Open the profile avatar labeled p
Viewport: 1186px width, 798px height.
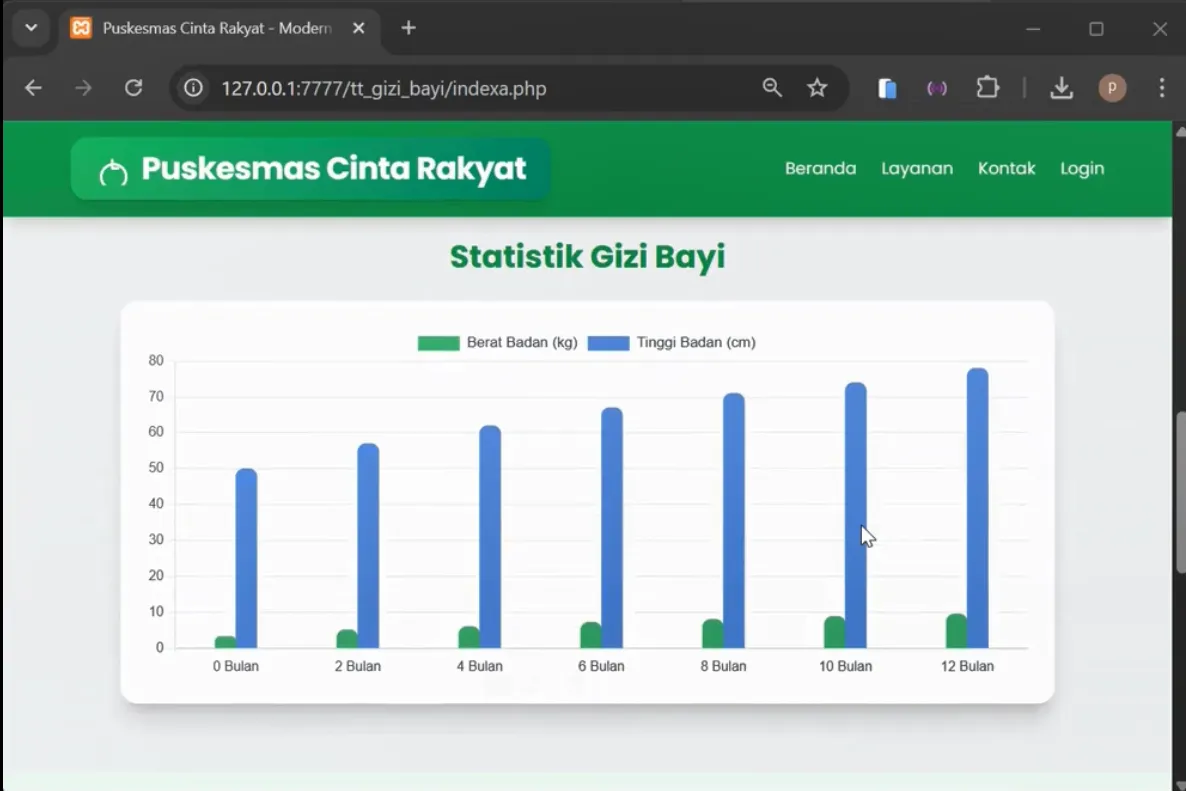(x=1113, y=88)
